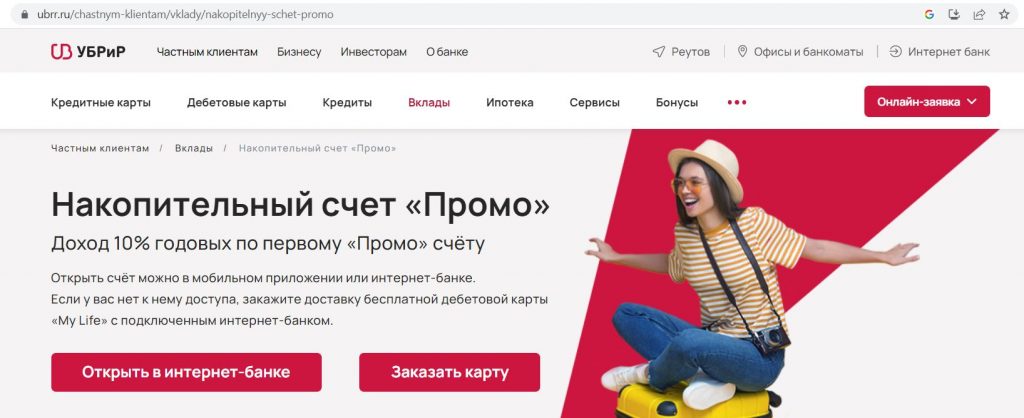The width and height of the screenshot is (1024, 418).
Task: Expand the three-dot more menu
Action: (x=737, y=103)
